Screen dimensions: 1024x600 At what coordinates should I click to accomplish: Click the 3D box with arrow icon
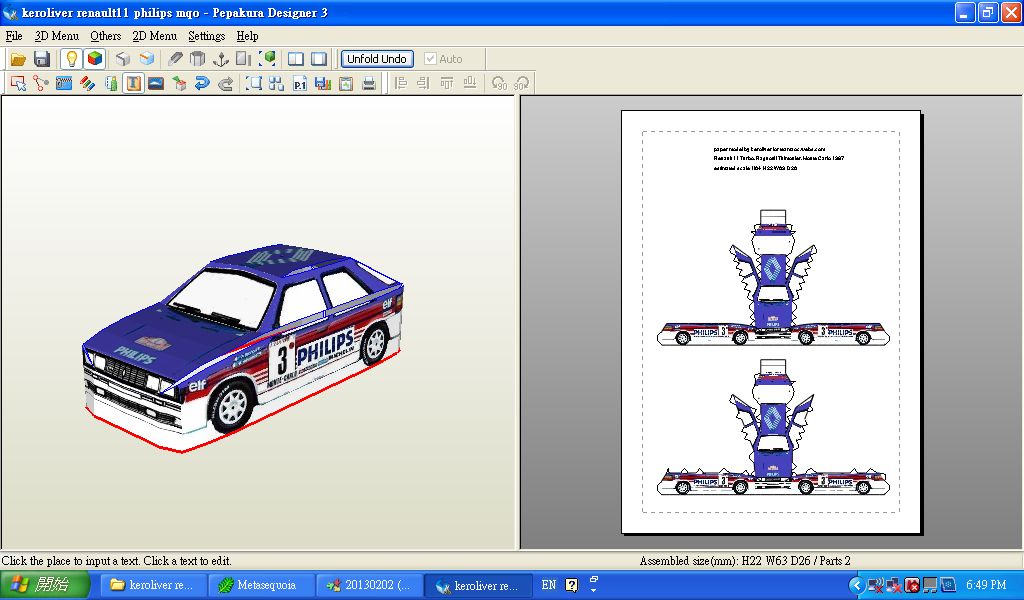click(x=179, y=84)
